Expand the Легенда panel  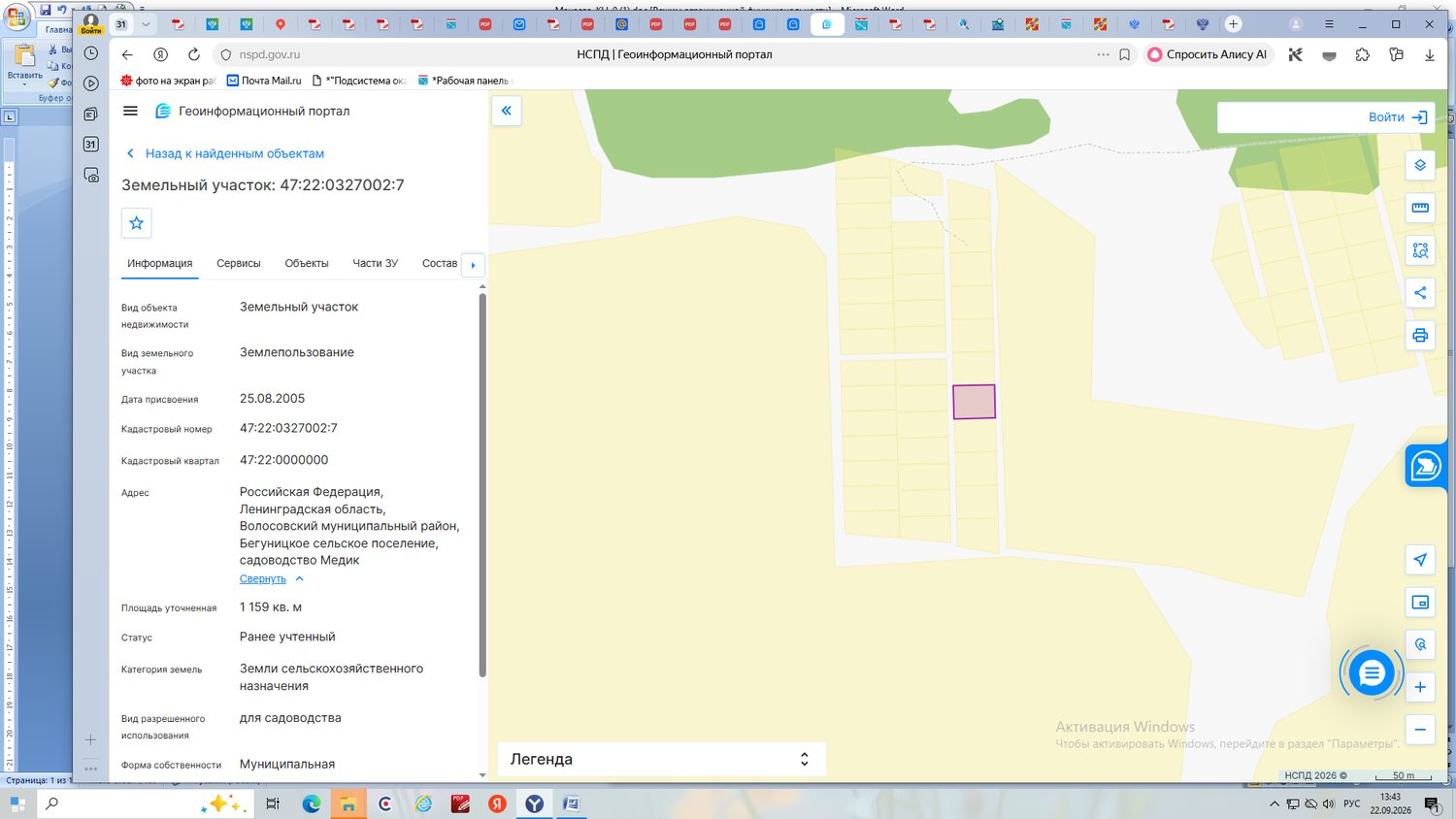pyautogui.click(x=661, y=759)
